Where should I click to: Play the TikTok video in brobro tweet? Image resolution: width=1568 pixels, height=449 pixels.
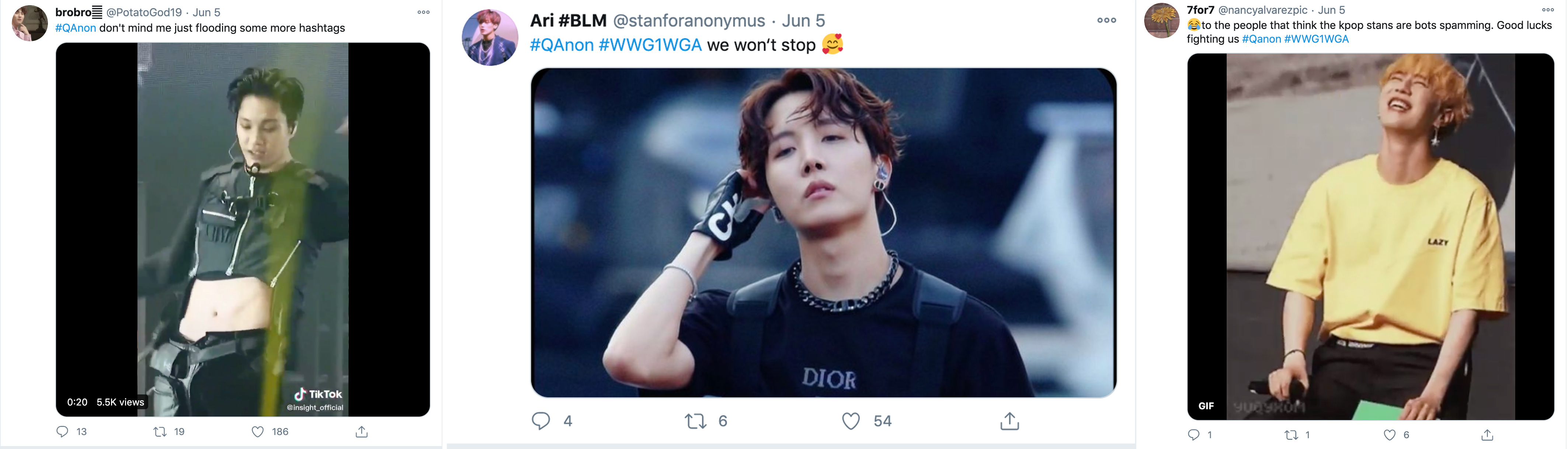pos(242,229)
